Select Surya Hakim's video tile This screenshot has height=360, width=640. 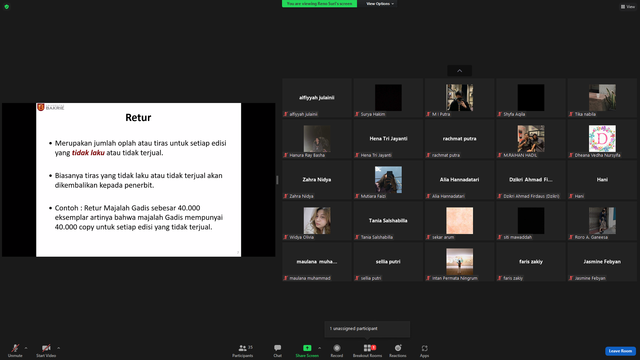click(388, 98)
